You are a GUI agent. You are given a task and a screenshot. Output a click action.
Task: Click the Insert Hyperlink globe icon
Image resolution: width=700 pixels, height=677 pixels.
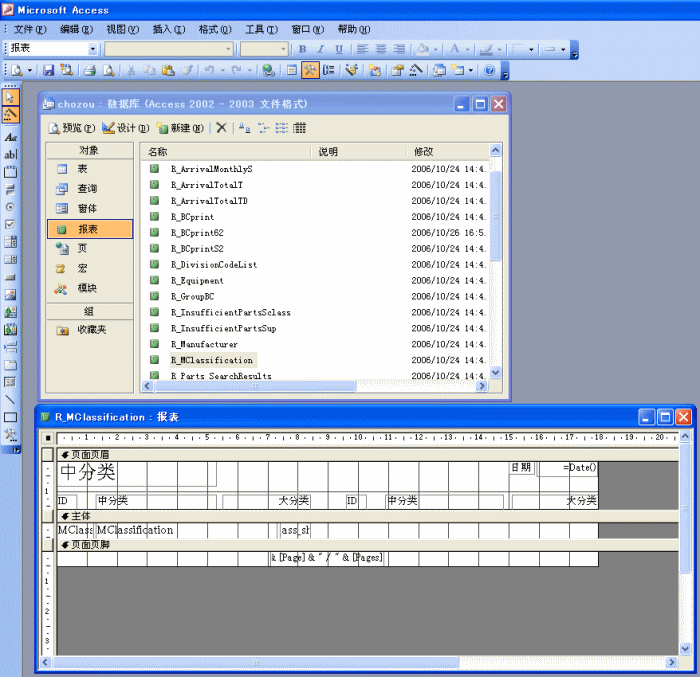(268, 70)
